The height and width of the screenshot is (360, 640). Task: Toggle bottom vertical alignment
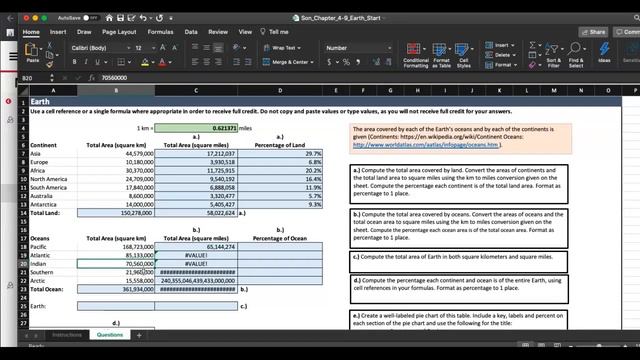click(218, 47)
